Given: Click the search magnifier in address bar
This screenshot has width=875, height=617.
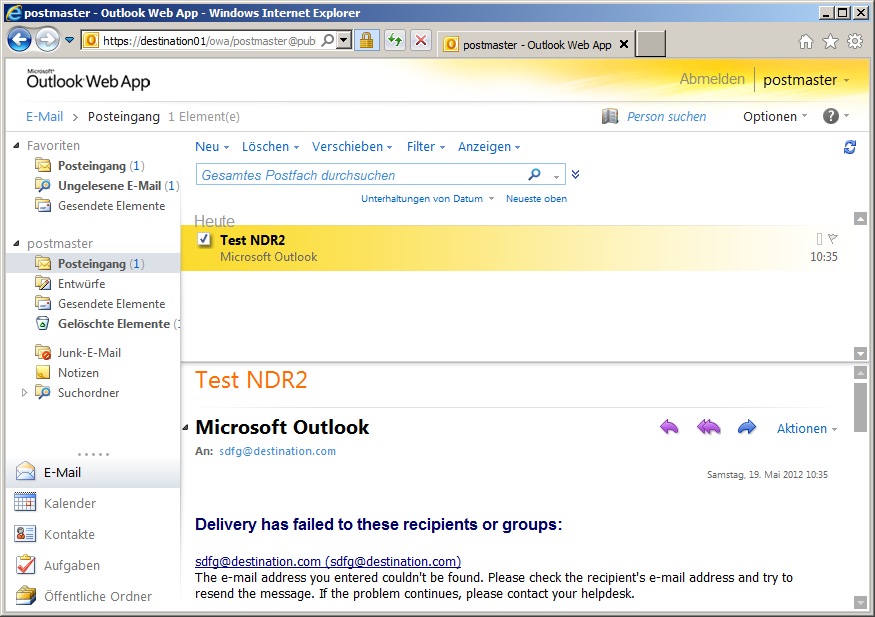Looking at the screenshot, I should [328, 40].
